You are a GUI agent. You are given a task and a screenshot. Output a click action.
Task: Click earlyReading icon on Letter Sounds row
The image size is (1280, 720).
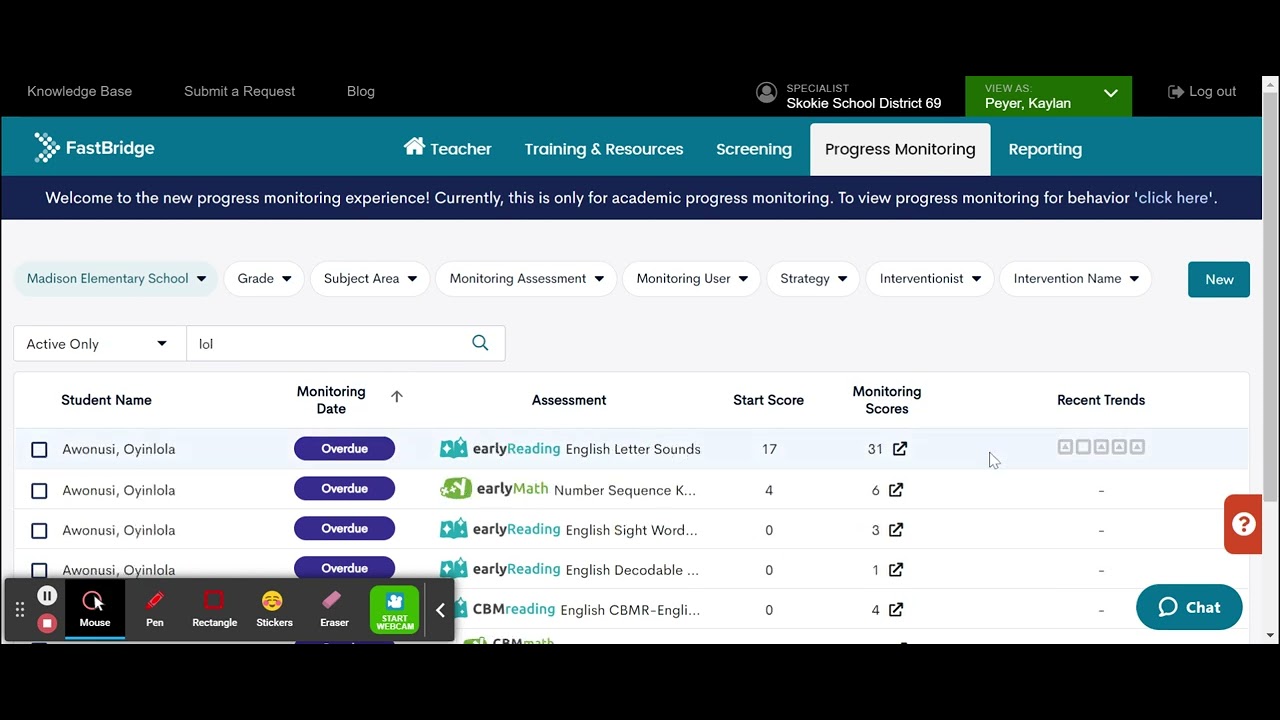(454, 448)
